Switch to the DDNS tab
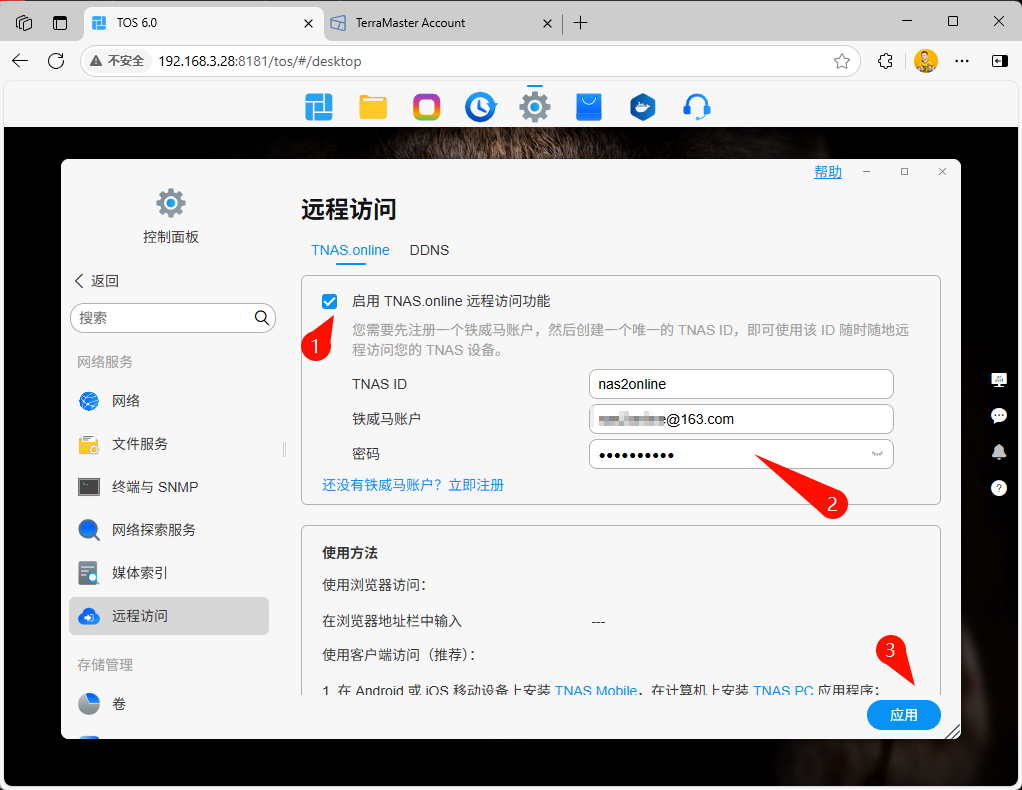The height and width of the screenshot is (790, 1022). coord(429,250)
